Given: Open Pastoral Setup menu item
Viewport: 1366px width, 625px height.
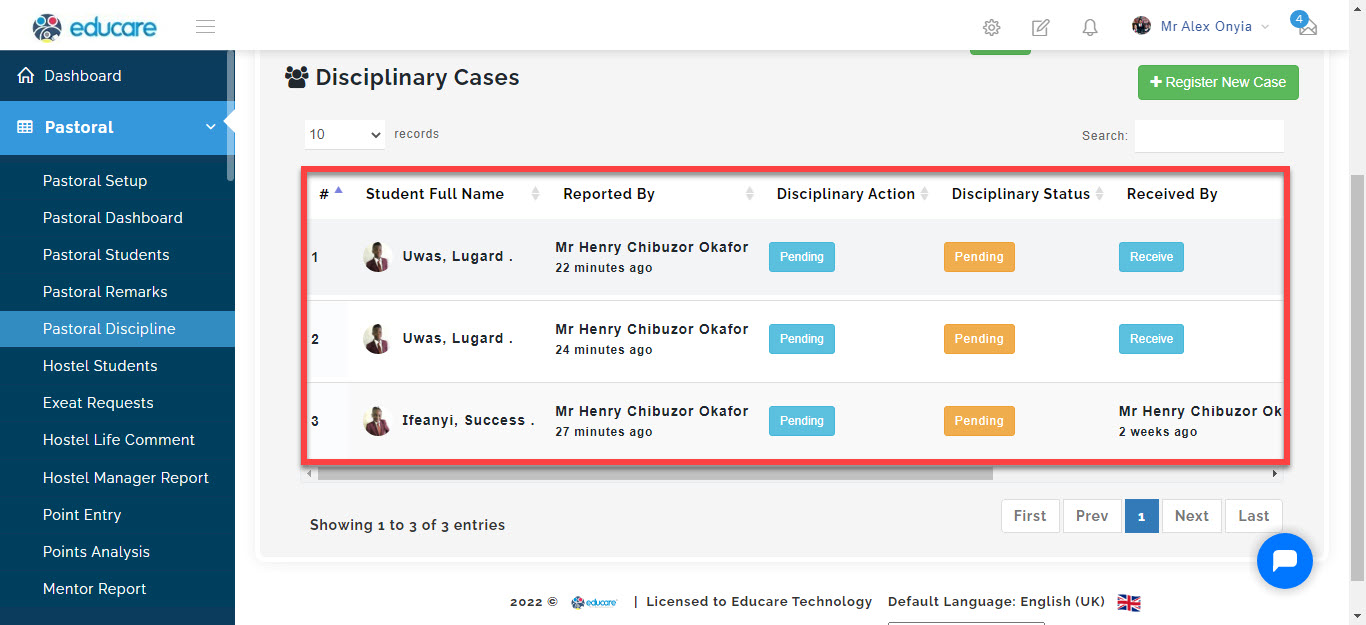Looking at the screenshot, I should (x=95, y=181).
